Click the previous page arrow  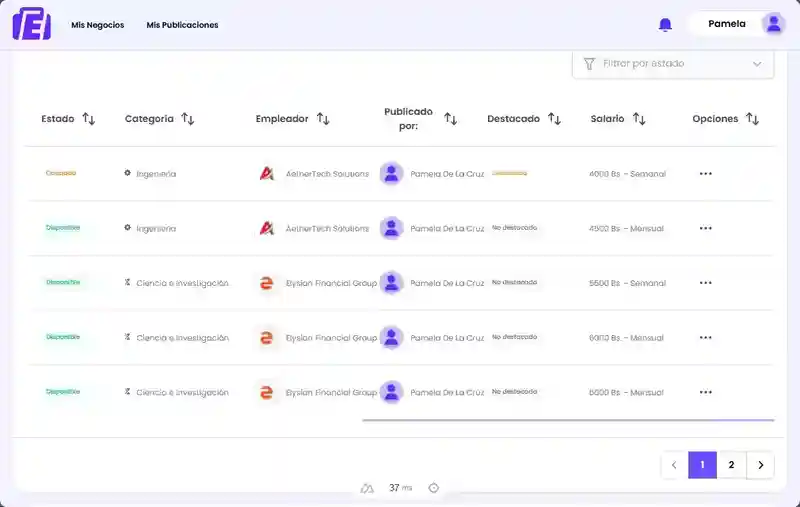coord(674,465)
